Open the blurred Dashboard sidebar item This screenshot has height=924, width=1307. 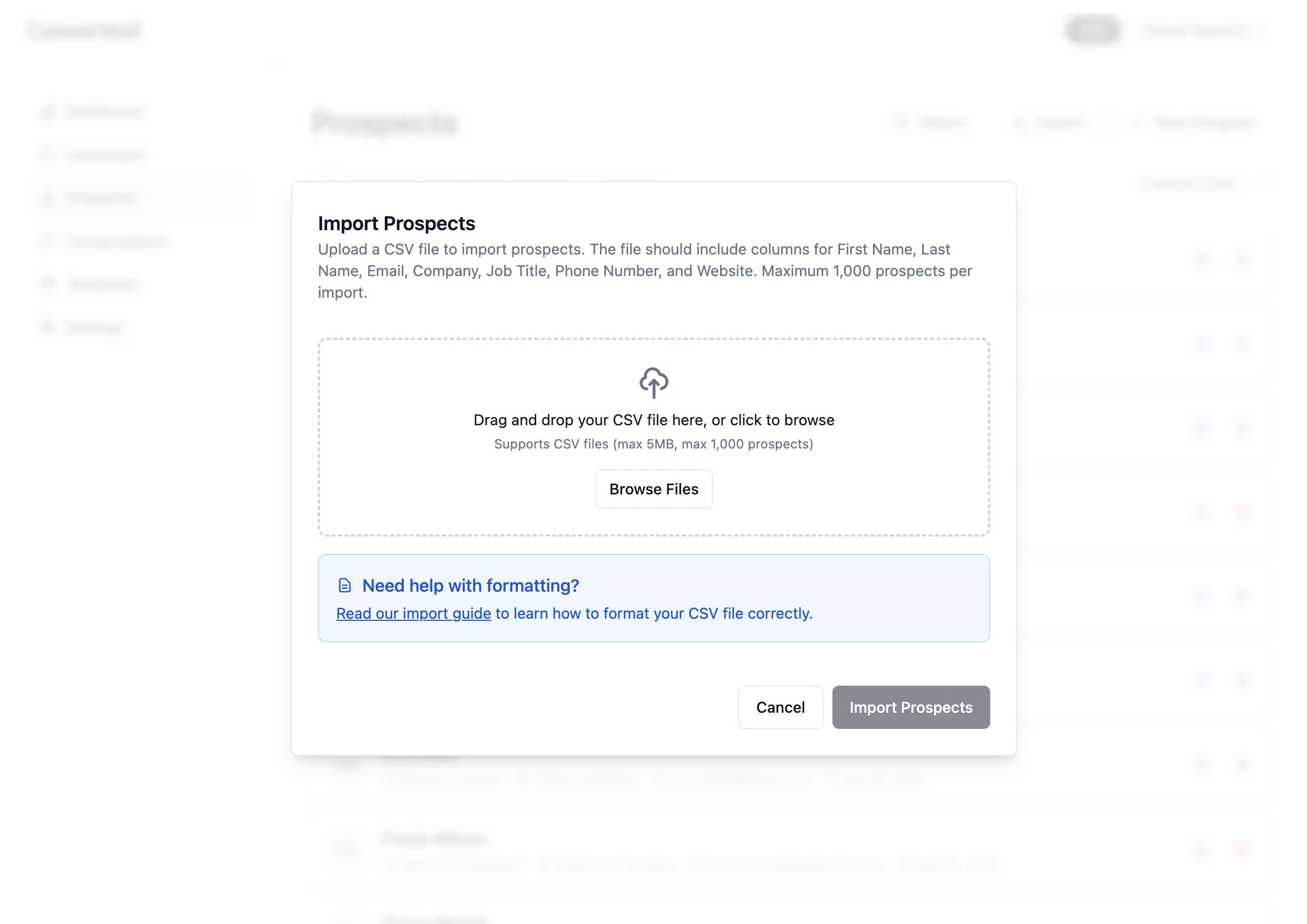coord(103,111)
